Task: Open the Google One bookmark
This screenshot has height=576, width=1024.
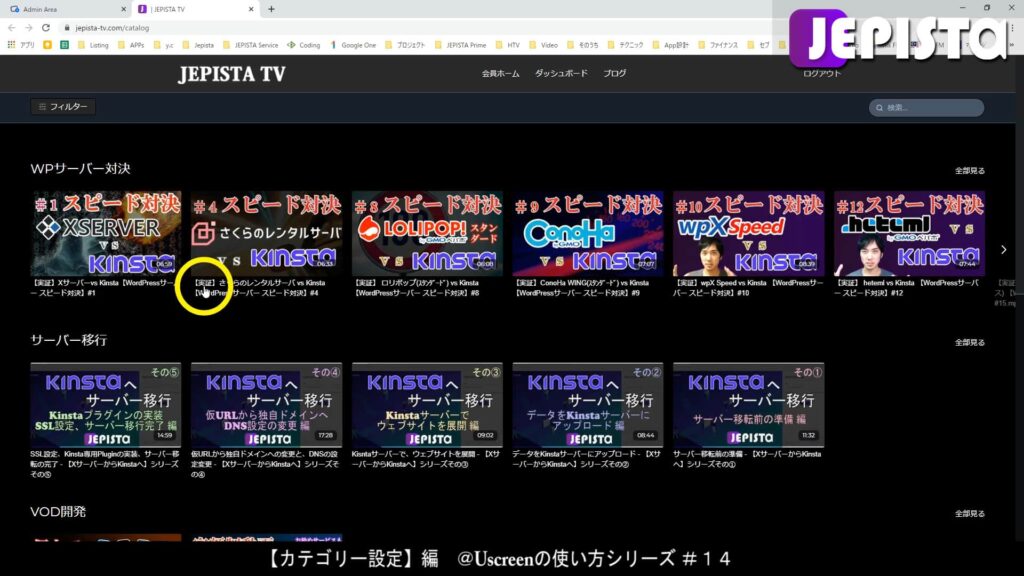Action: click(x=353, y=45)
